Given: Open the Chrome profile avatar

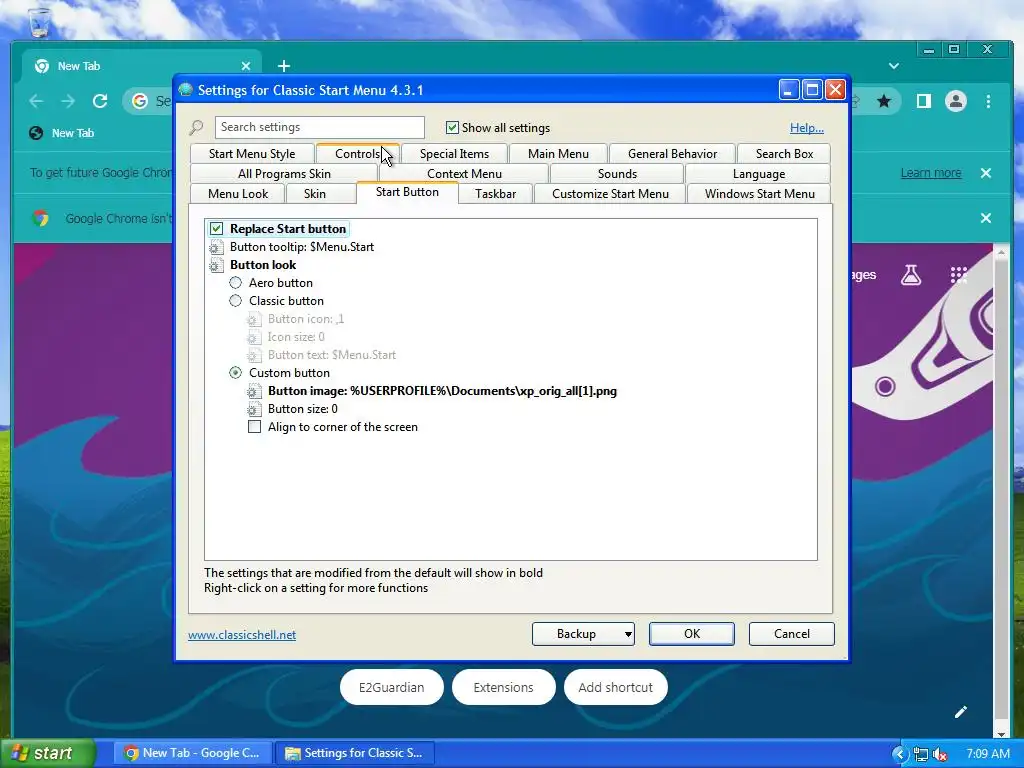Looking at the screenshot, I should pyautogui.click(x=955, y=101).
